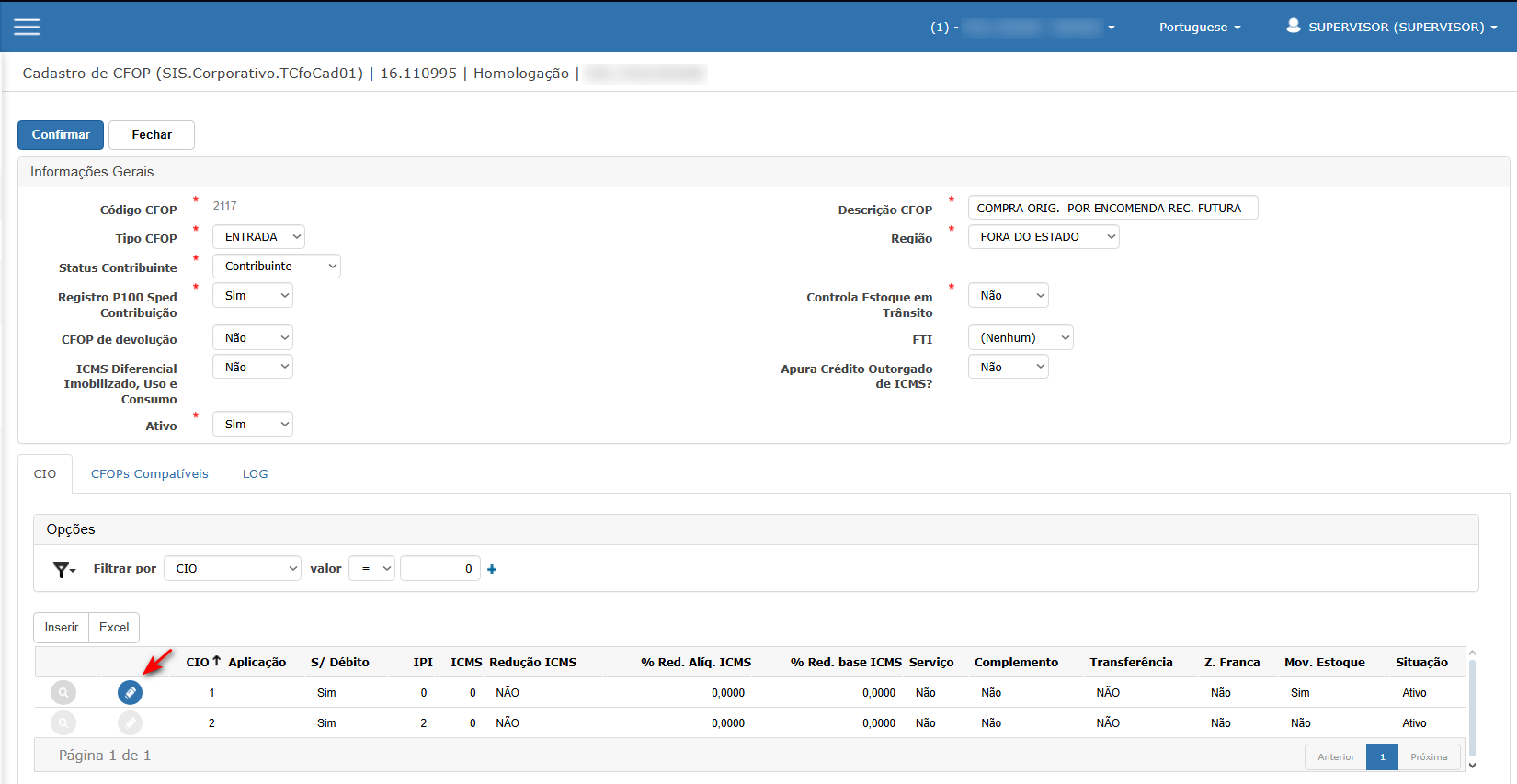
Task: Sort by Situação column header
Action: pyautogui.click(x=1422, y=662)
